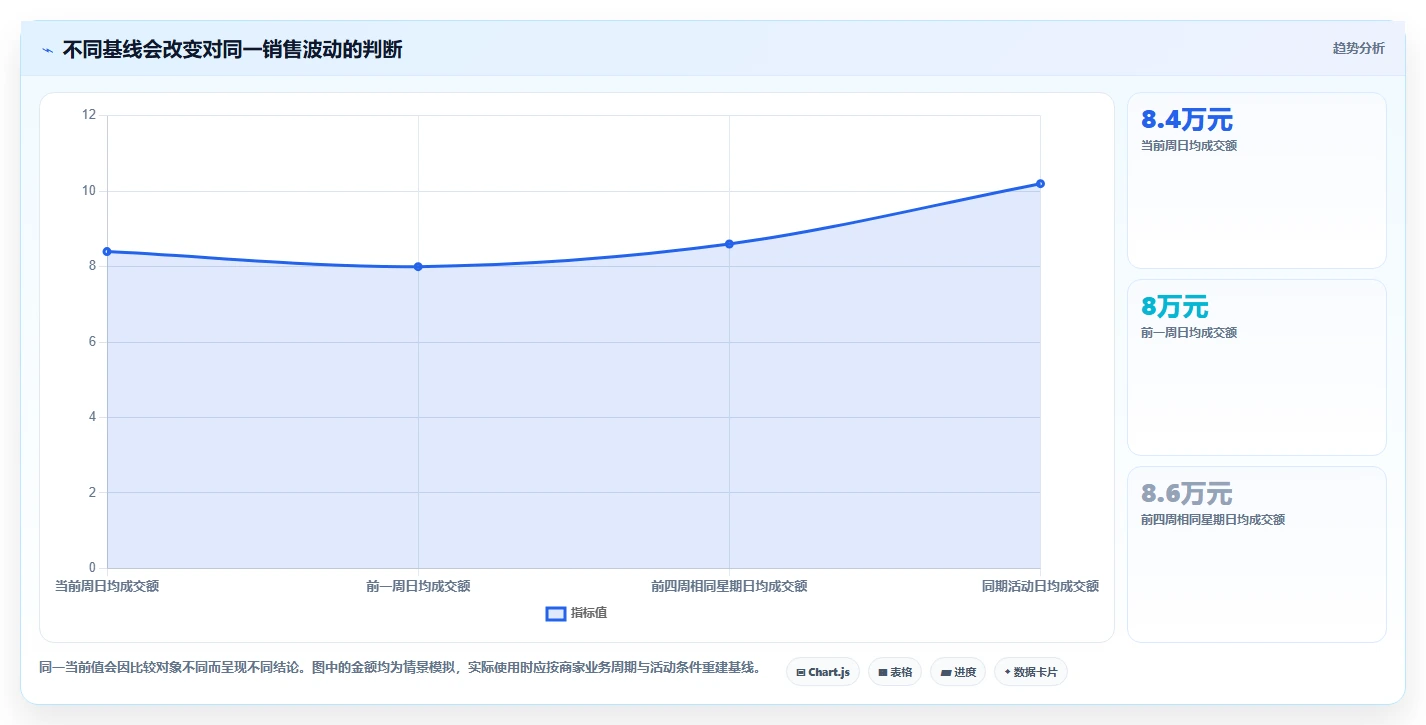Select the 数据卡片 tag chip
Image resolution: width=1426 pixels, height=725 pixels.
click(1031, 672)
